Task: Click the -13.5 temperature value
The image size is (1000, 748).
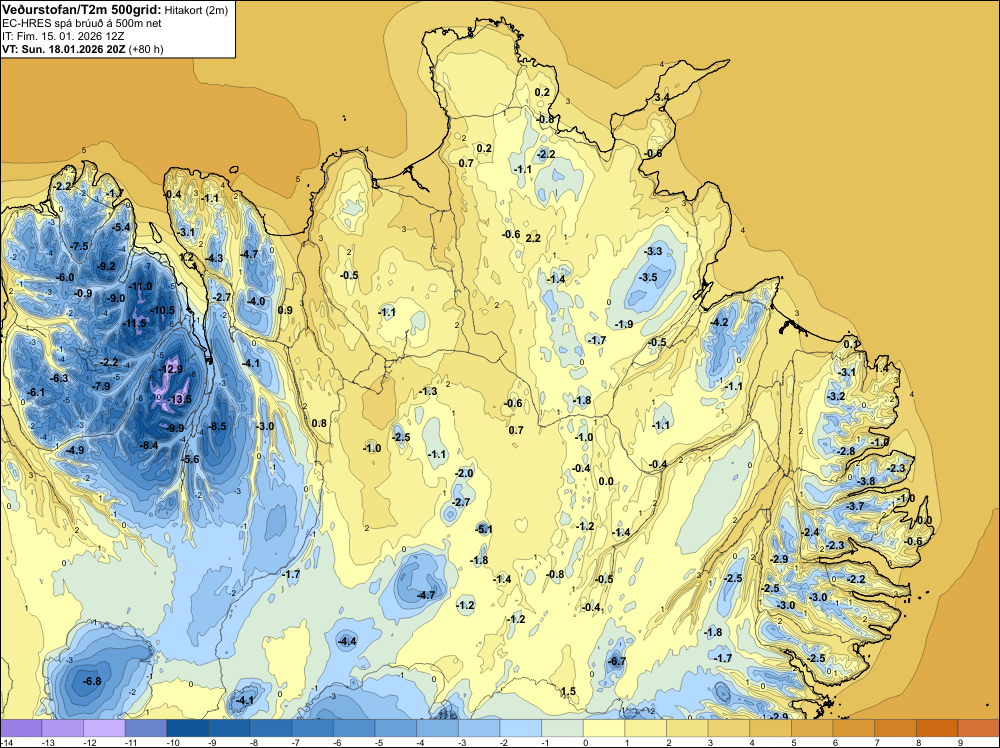Action: click(179, 399)
